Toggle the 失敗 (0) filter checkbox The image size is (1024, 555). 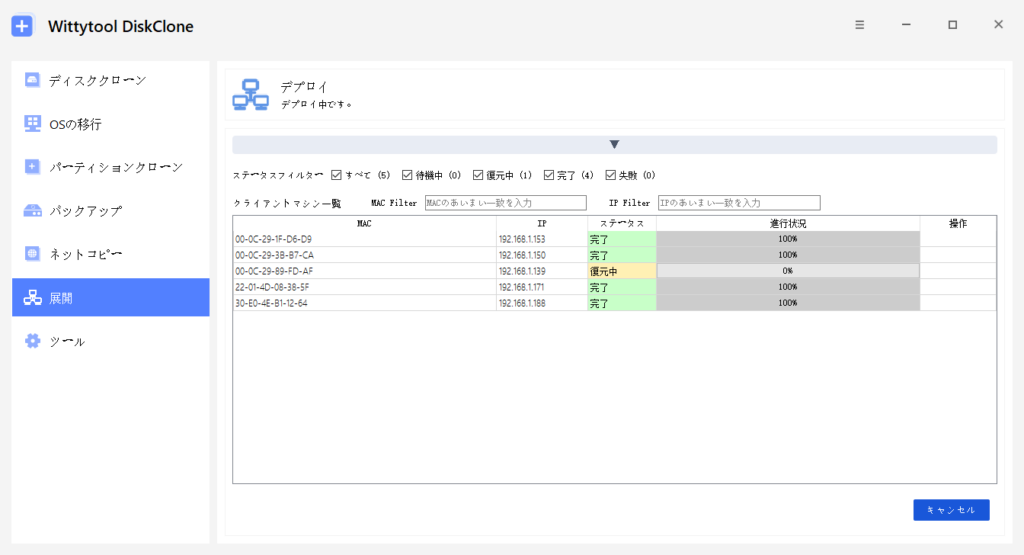coord(611,175)
